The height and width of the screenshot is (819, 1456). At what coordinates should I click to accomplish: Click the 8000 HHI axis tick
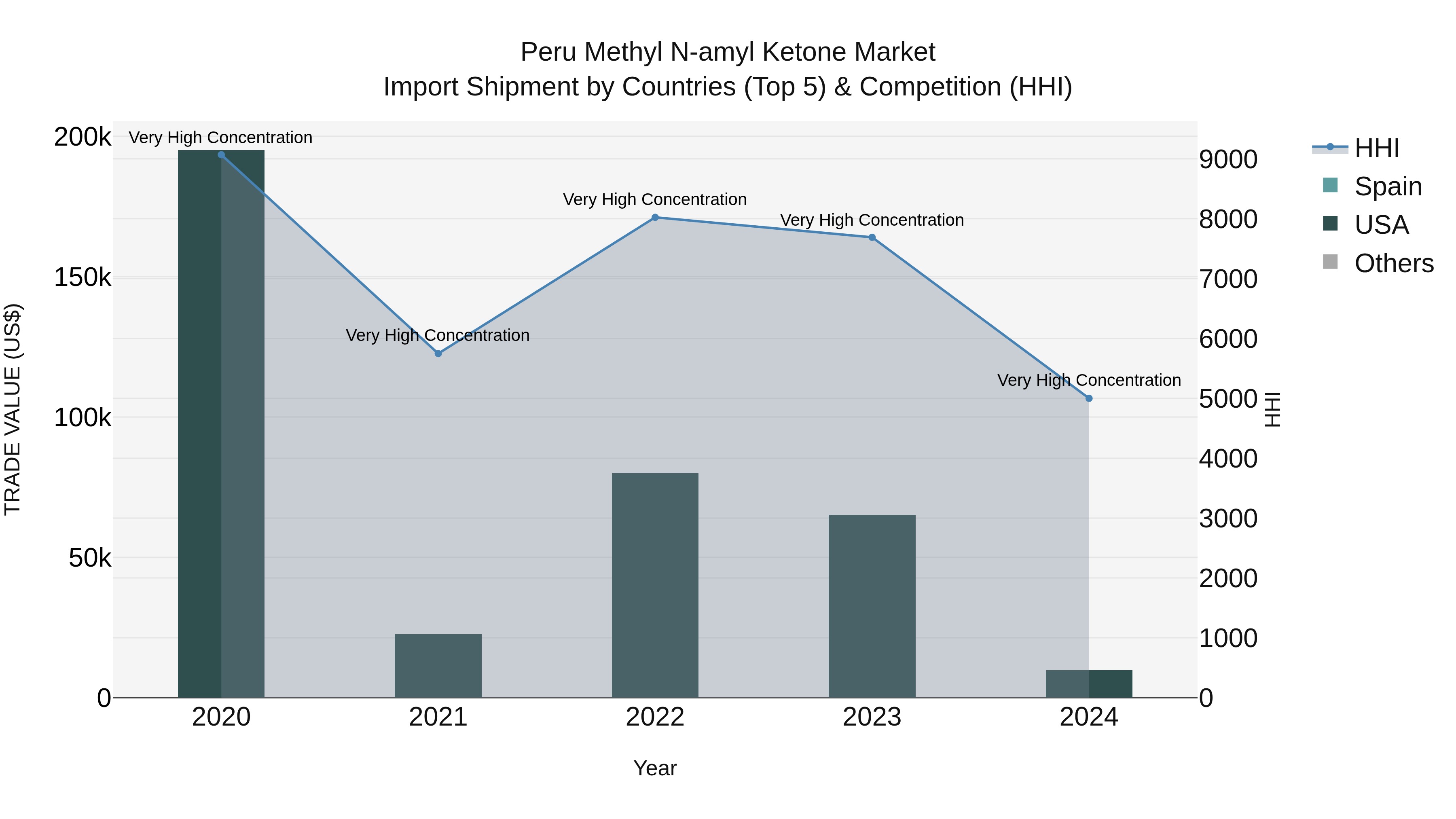click(x=1228, y=219)
